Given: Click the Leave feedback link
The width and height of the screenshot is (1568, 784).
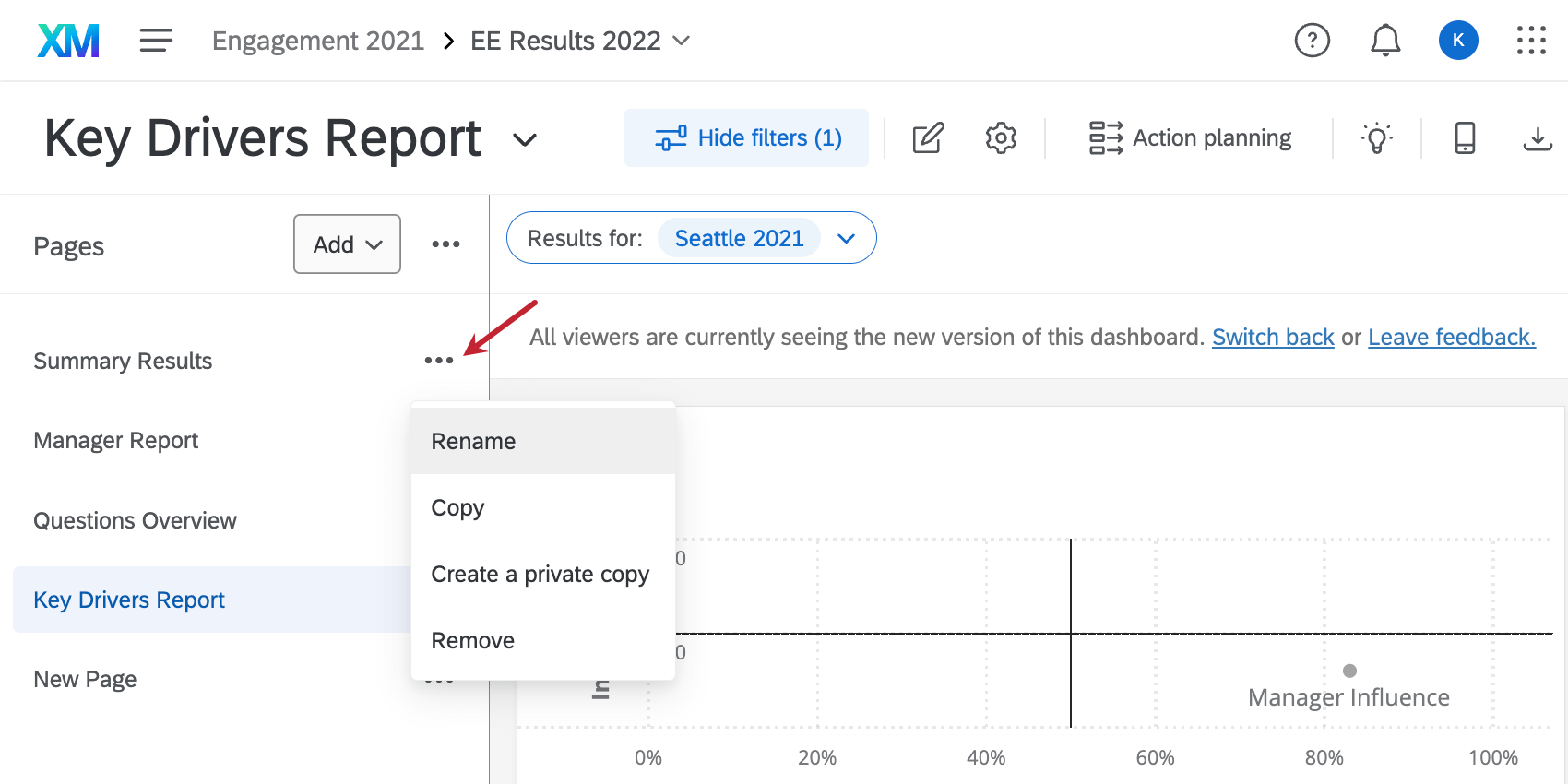Looking at the screenshot, I should click(1451, 338).
